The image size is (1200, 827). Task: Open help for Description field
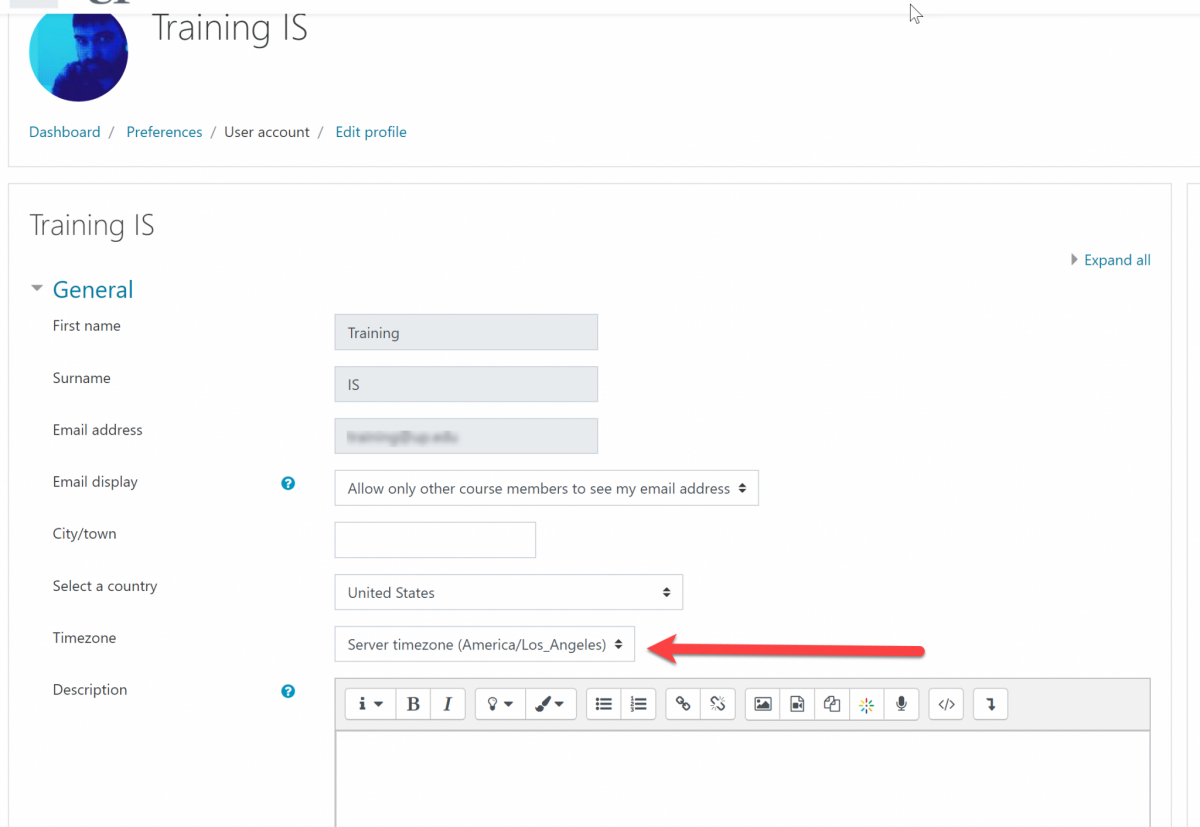pyautogui.click(x=288, y=691)
